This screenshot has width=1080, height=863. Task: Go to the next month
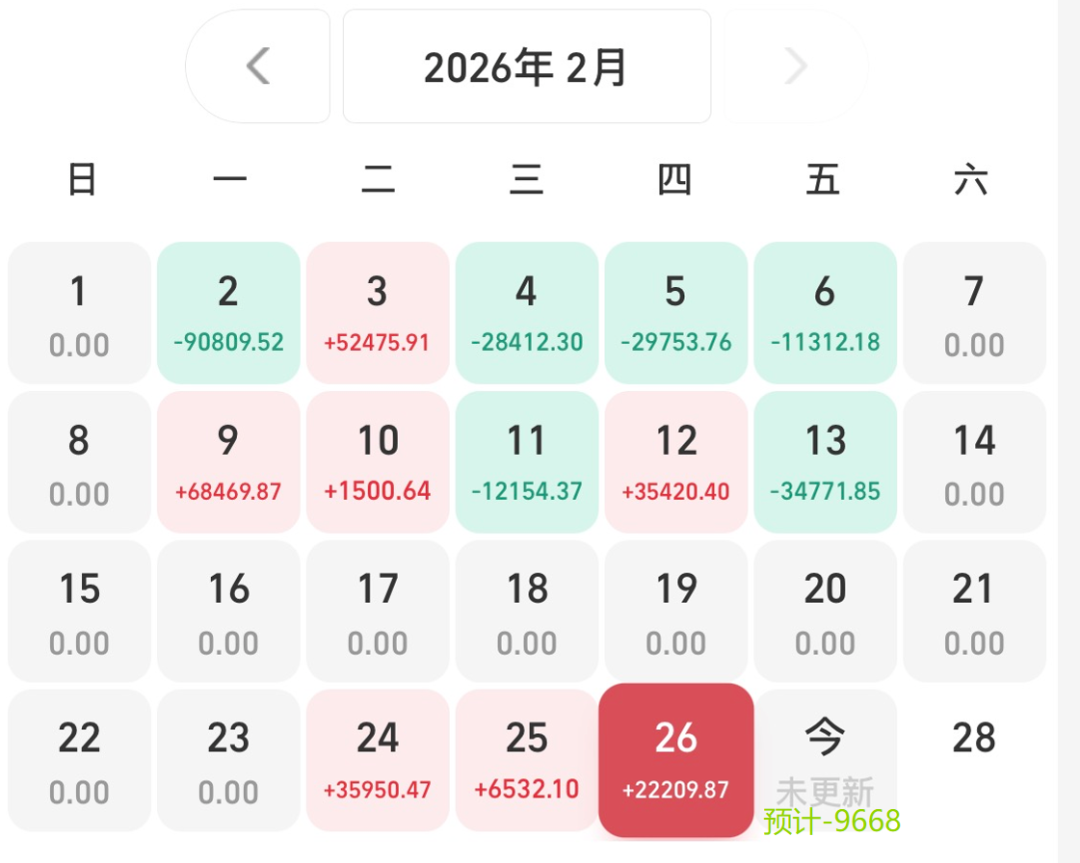pyautogui.click(x=796, y=66)
